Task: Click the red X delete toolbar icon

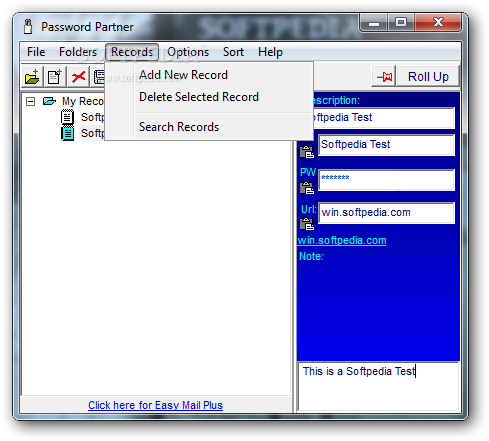Action: pyautogui.click(x=78, y=77)
